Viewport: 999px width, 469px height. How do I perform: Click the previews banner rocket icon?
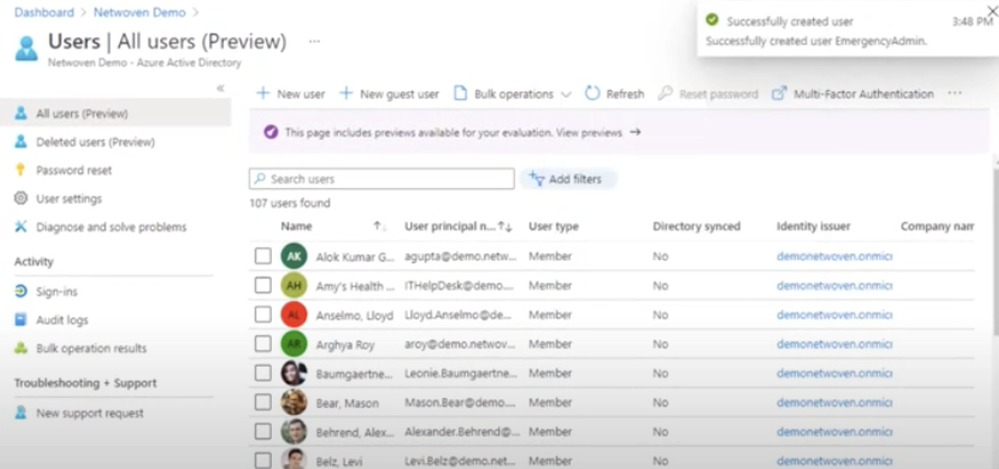(271, 133)
